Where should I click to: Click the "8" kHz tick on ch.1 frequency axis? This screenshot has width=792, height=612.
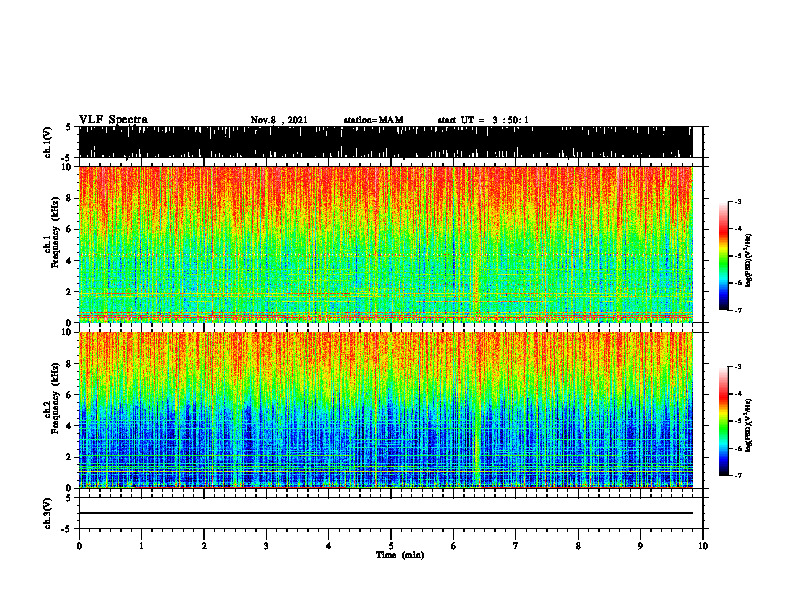click(x=70, y=198)
